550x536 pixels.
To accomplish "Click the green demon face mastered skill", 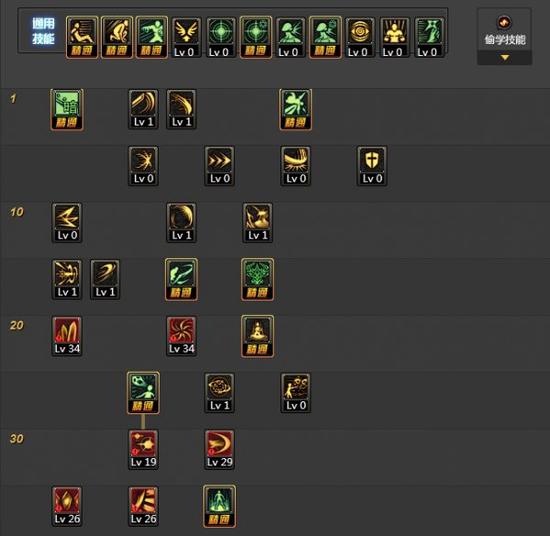I will click(x=257, y=280).
